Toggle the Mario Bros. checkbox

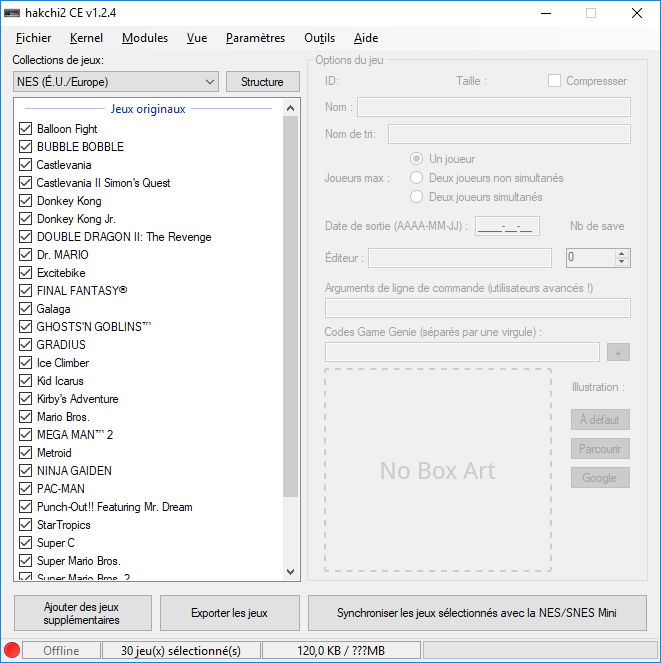(25, 416)
